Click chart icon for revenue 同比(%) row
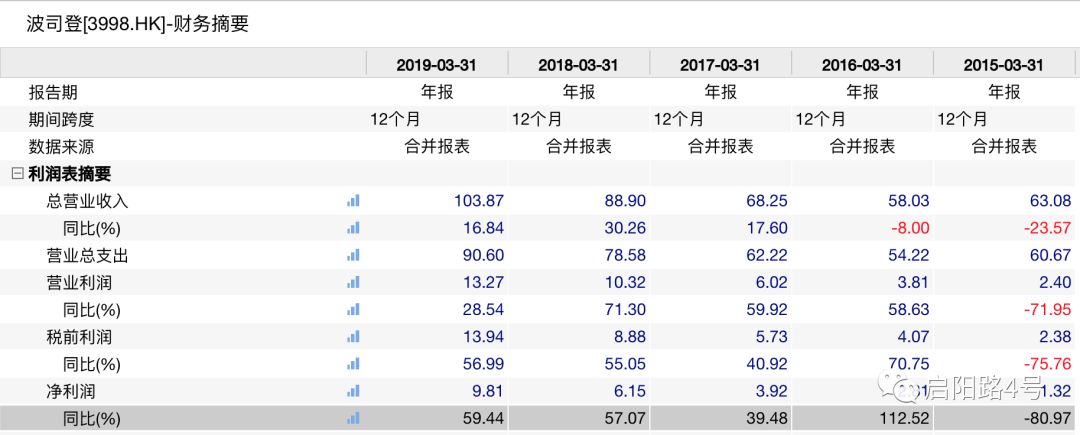The height and width of the screenshot is (435, 1080). coord(353,228)
